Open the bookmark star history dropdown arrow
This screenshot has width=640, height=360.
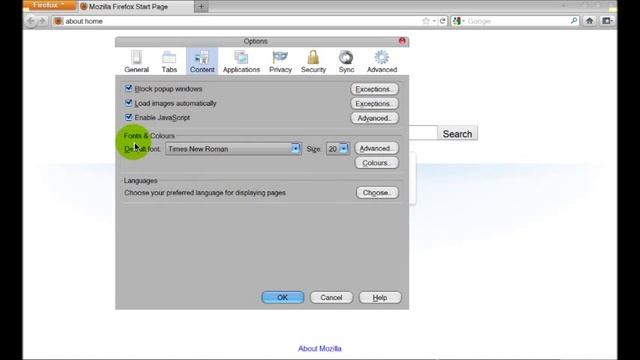pyautogui.click(x=434, y=21)
